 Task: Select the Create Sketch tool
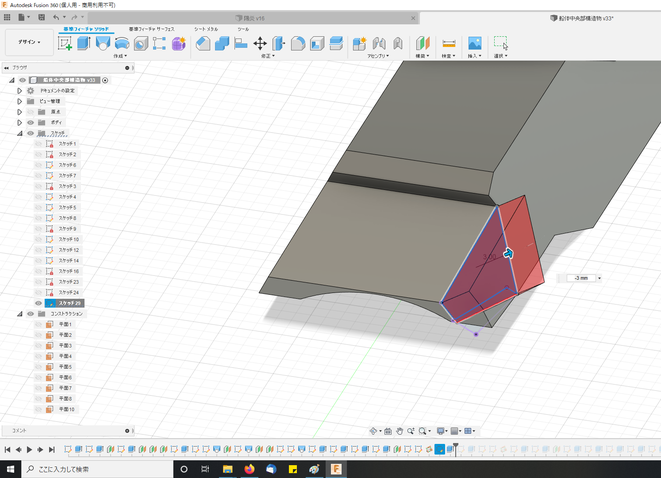[64, 43]
